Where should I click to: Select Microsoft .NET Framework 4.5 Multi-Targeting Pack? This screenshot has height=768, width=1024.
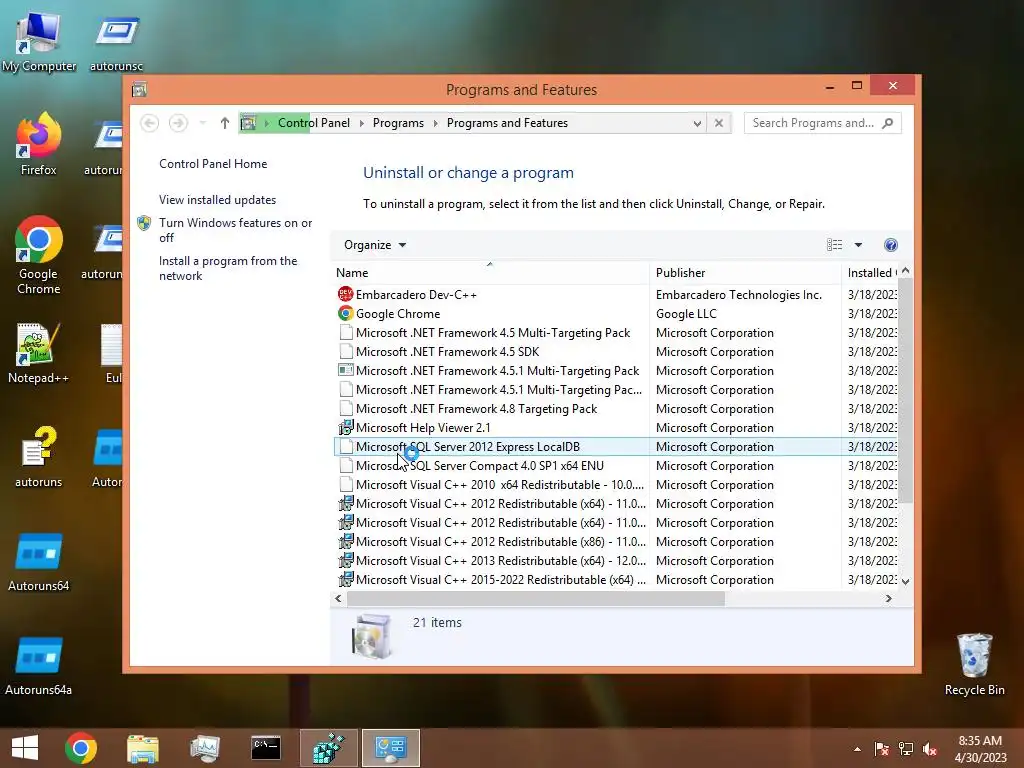tap(615, 333)
